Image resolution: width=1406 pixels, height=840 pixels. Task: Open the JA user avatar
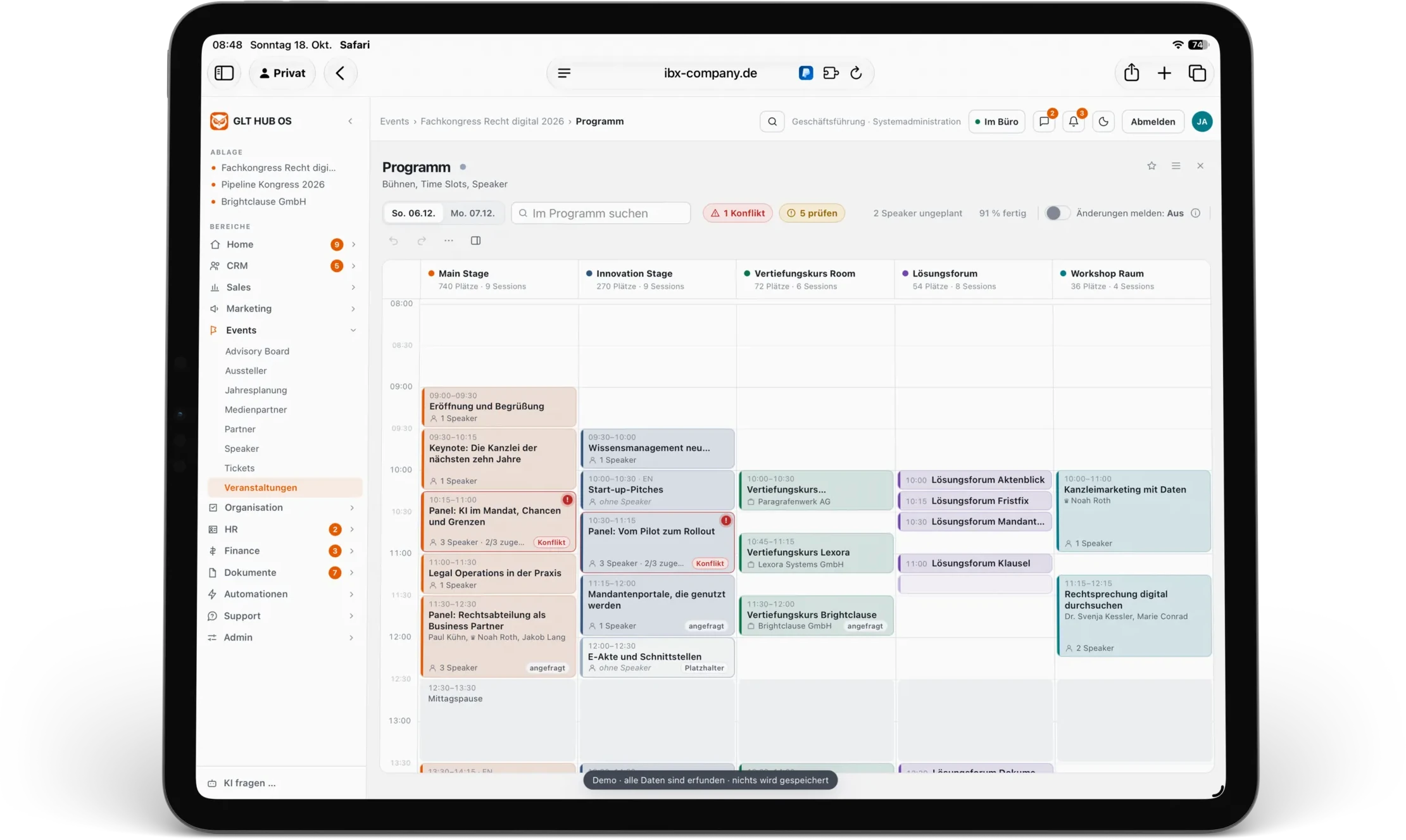[x=1202, y=122]
